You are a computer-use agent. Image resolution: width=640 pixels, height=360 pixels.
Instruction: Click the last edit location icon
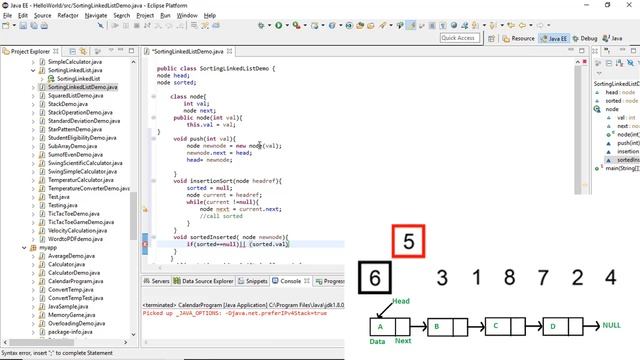511,25
